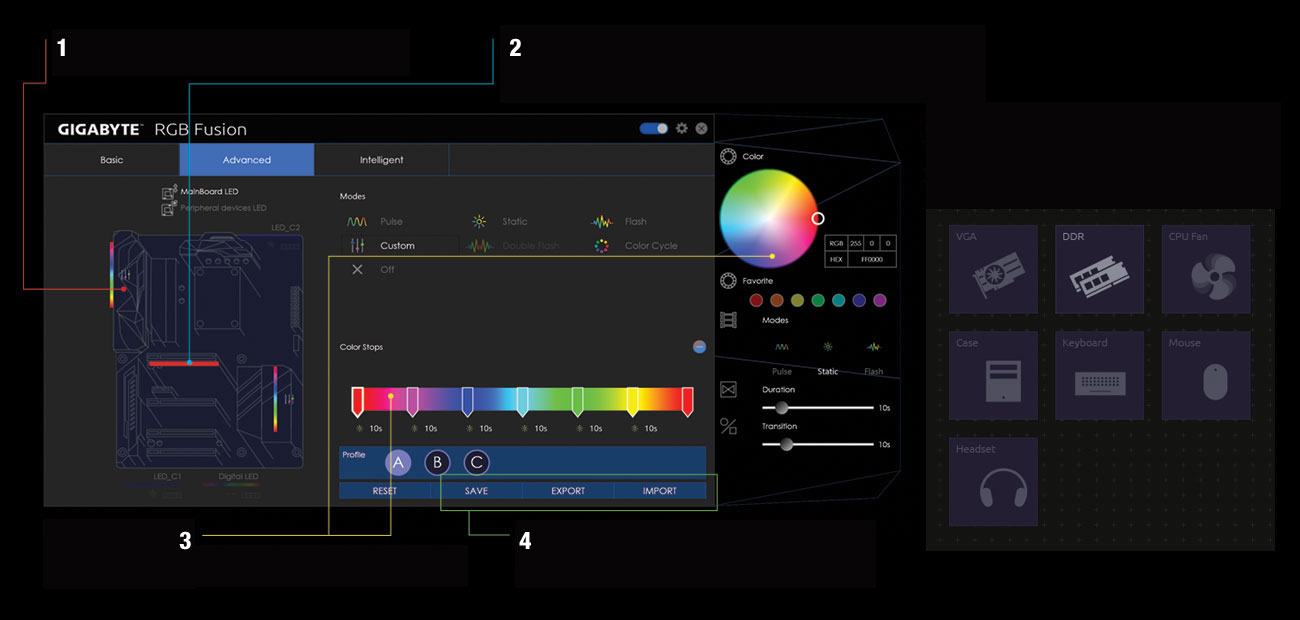Switch to the Basic tab

[x=112, y=160]
